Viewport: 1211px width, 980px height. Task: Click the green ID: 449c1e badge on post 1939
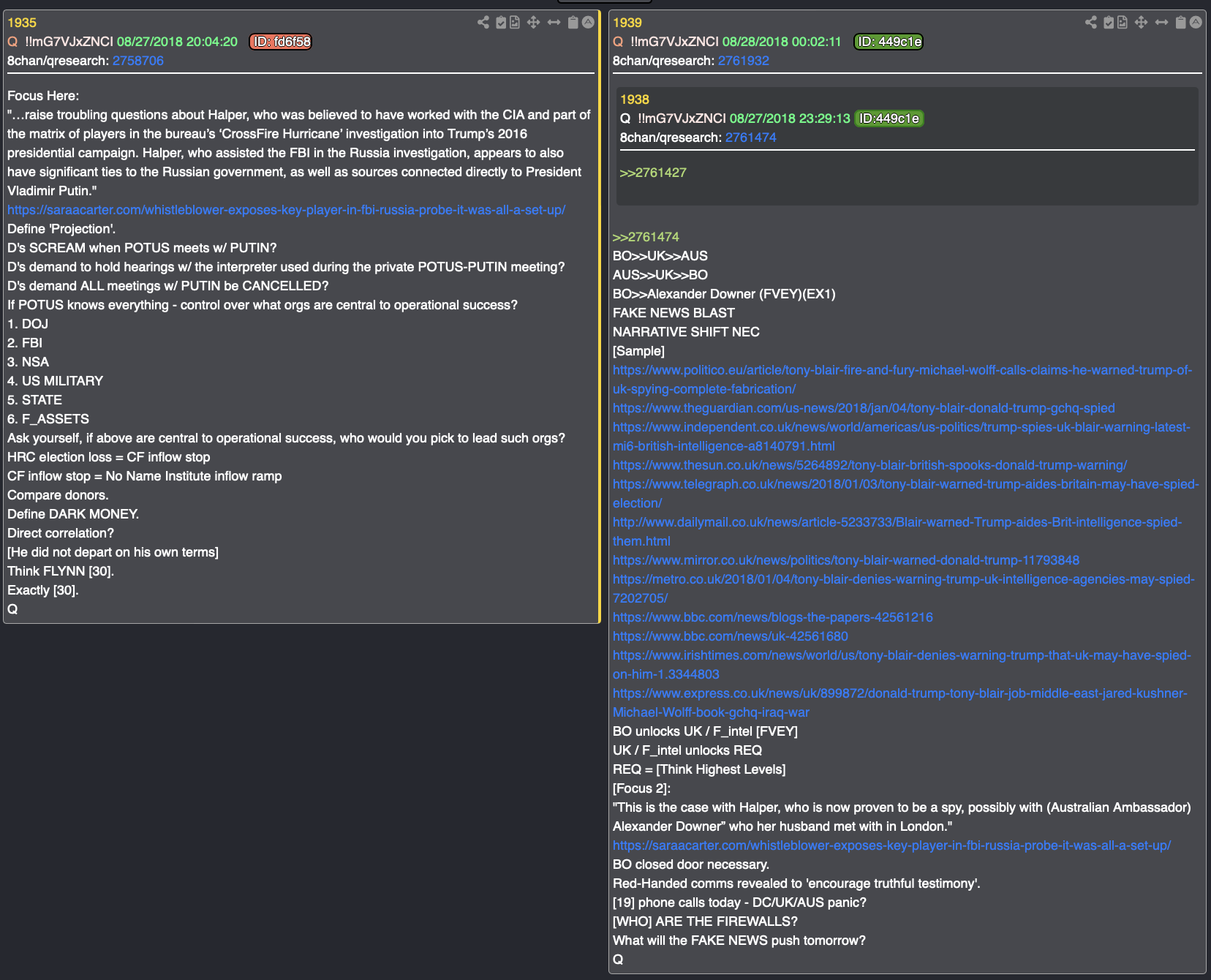[x=889, y=42]
